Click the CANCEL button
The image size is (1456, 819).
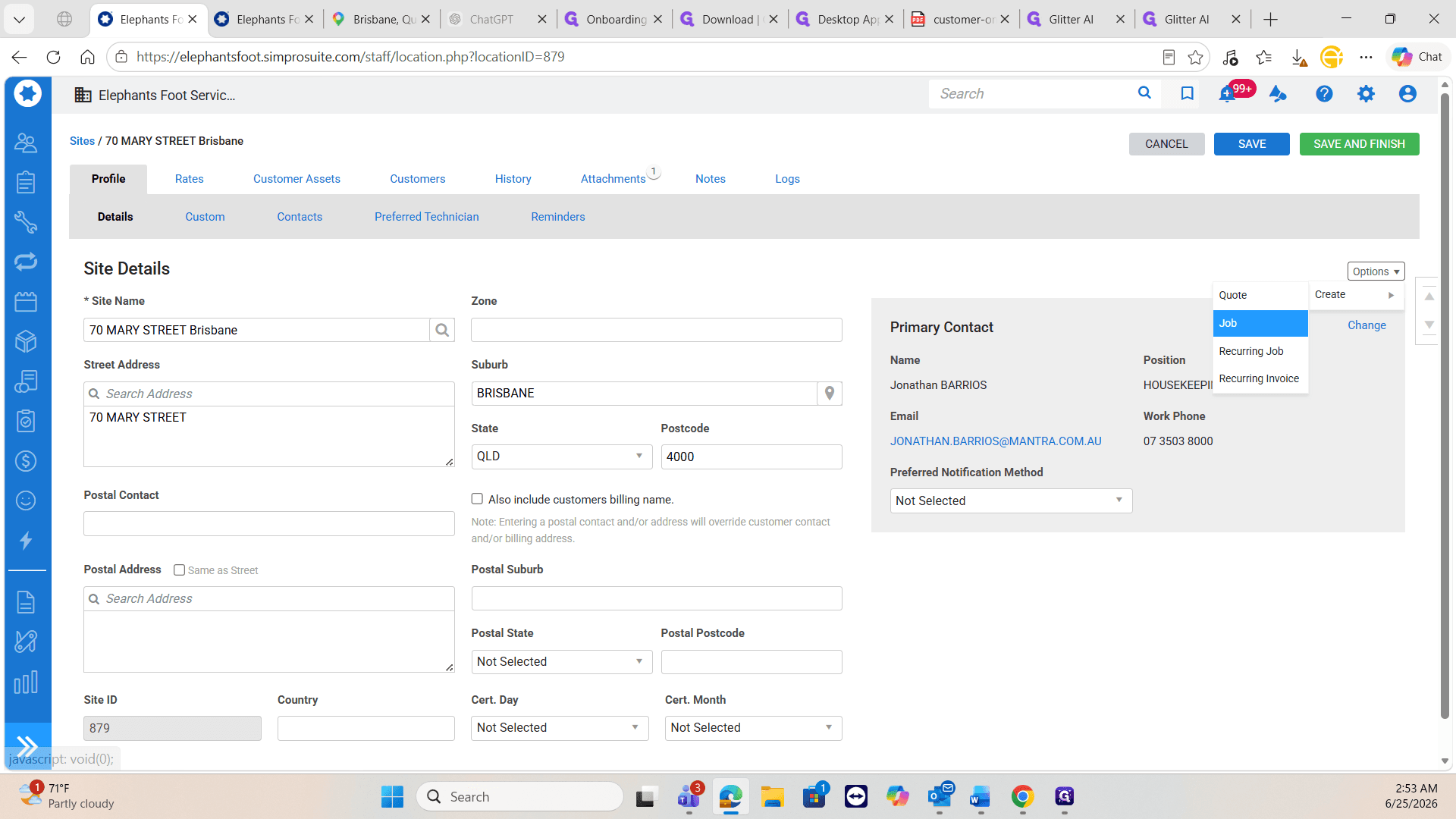coord(1166,144)
